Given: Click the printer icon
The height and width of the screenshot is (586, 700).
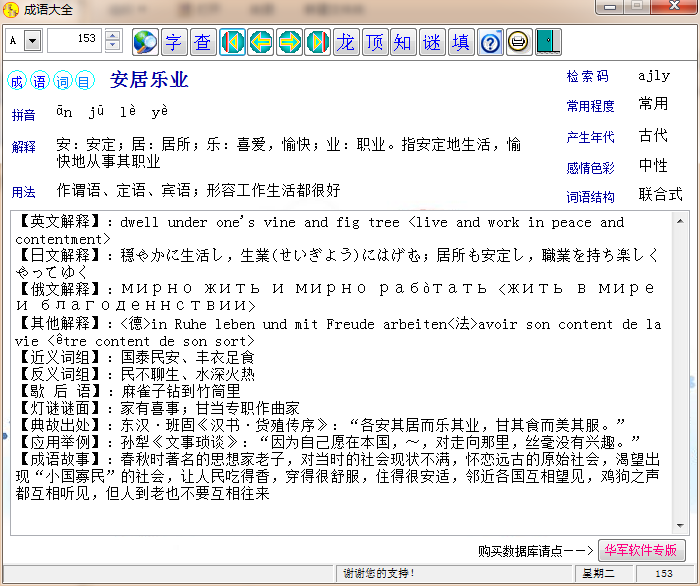Looking at the screenshot, I should 519,42.
